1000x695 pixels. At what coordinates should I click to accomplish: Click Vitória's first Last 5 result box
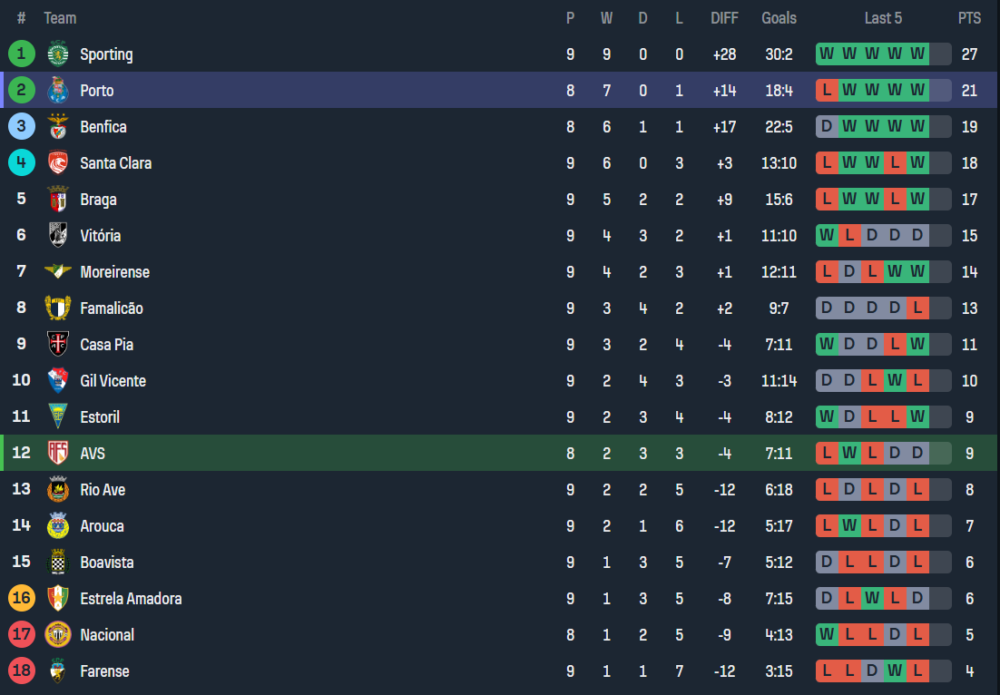826,236
